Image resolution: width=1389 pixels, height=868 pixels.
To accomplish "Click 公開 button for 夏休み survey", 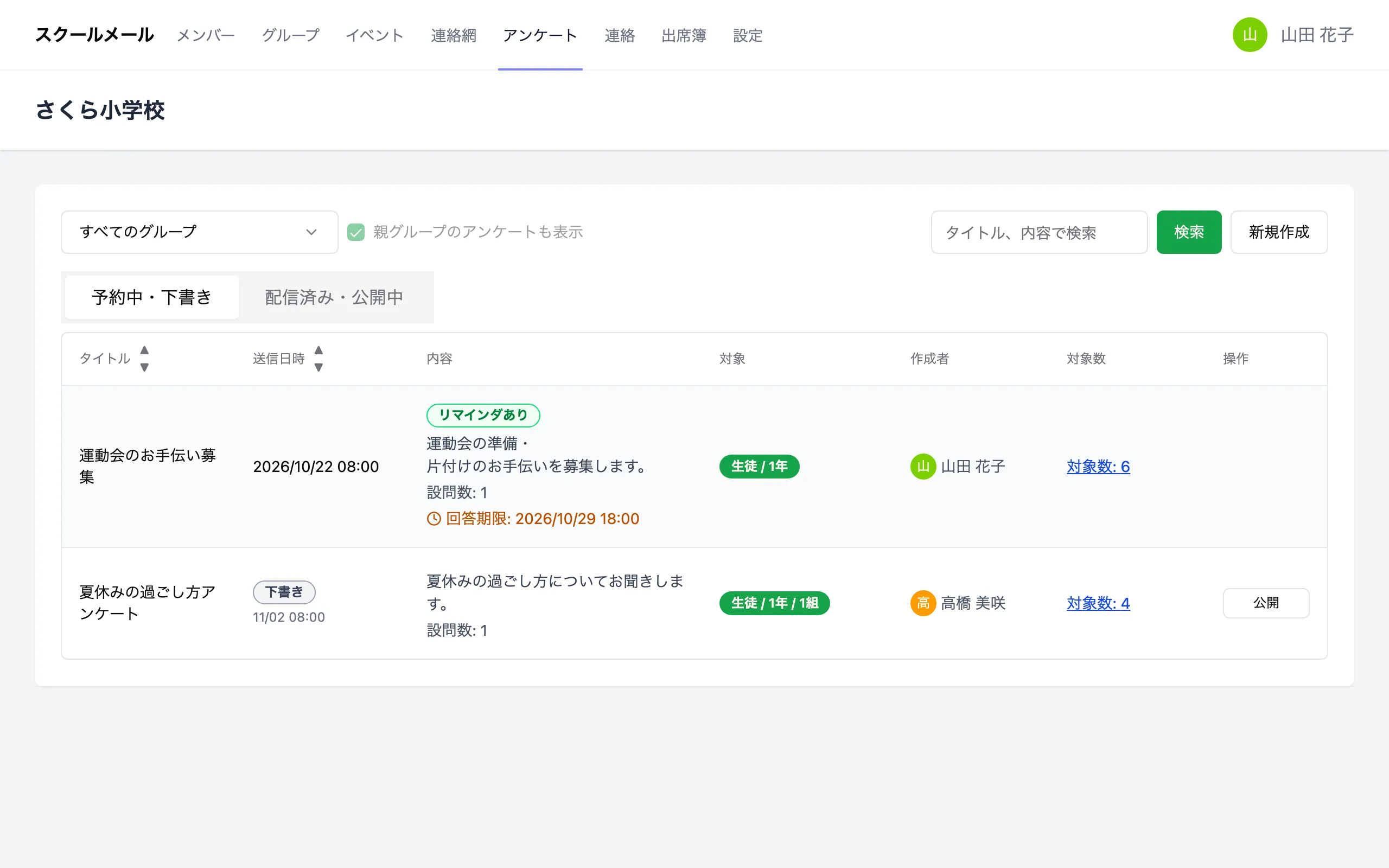I will 1266,603.
